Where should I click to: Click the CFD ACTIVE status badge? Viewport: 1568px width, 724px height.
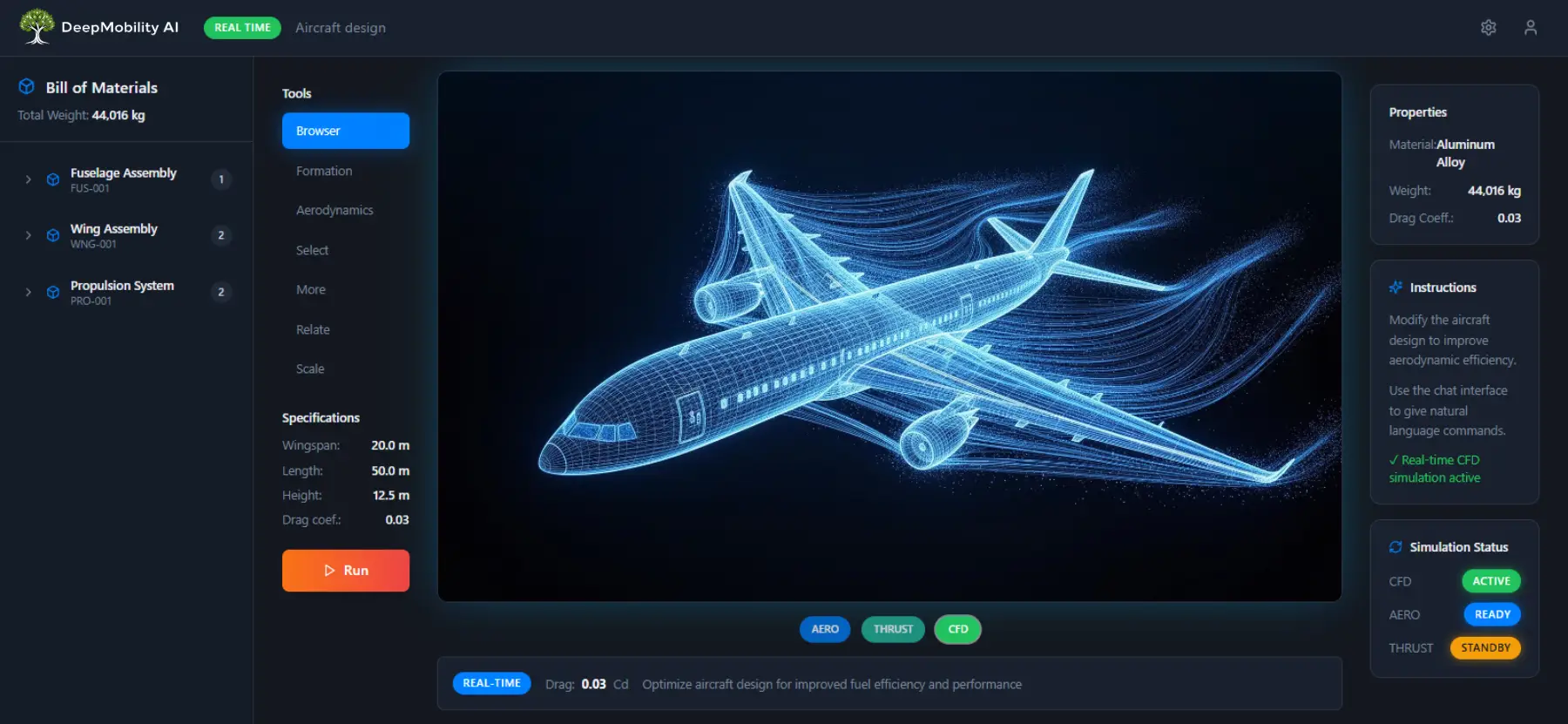tap(1491, 581)
